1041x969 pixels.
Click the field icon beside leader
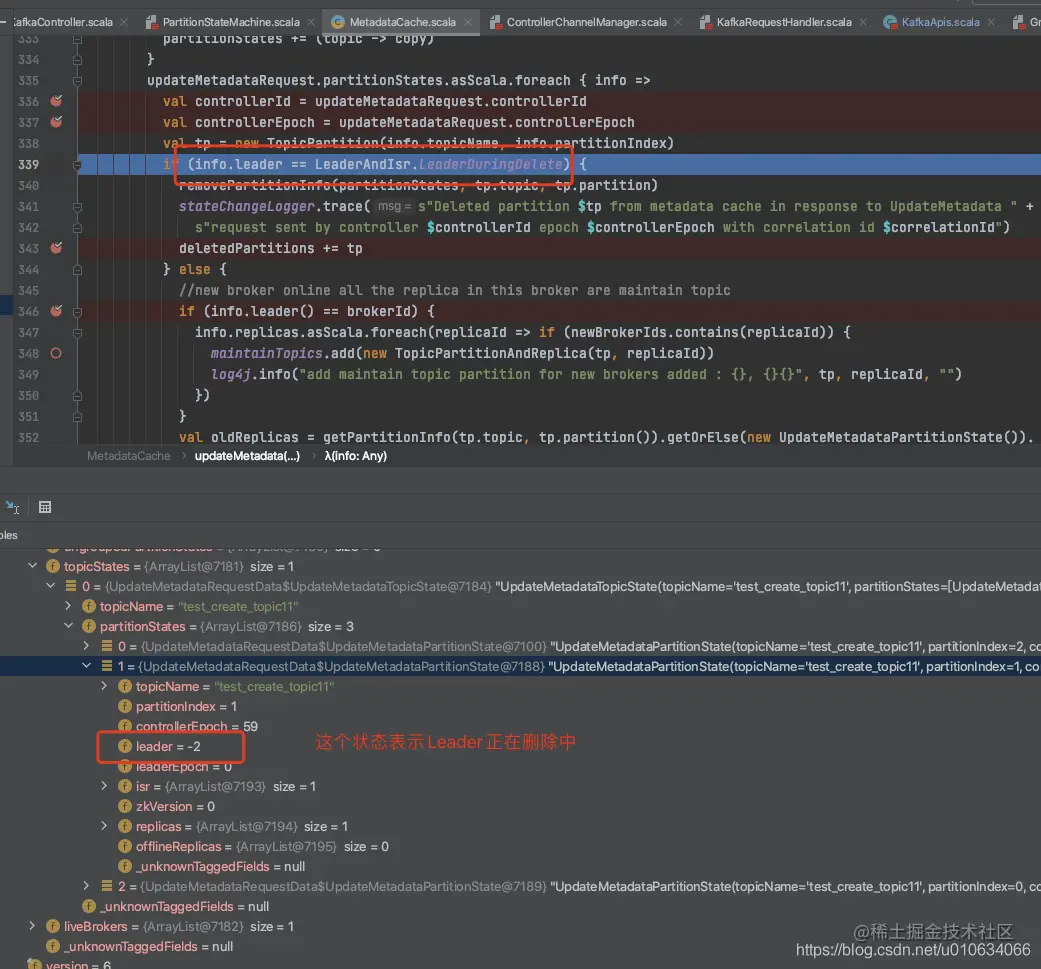tap(125, 746)
